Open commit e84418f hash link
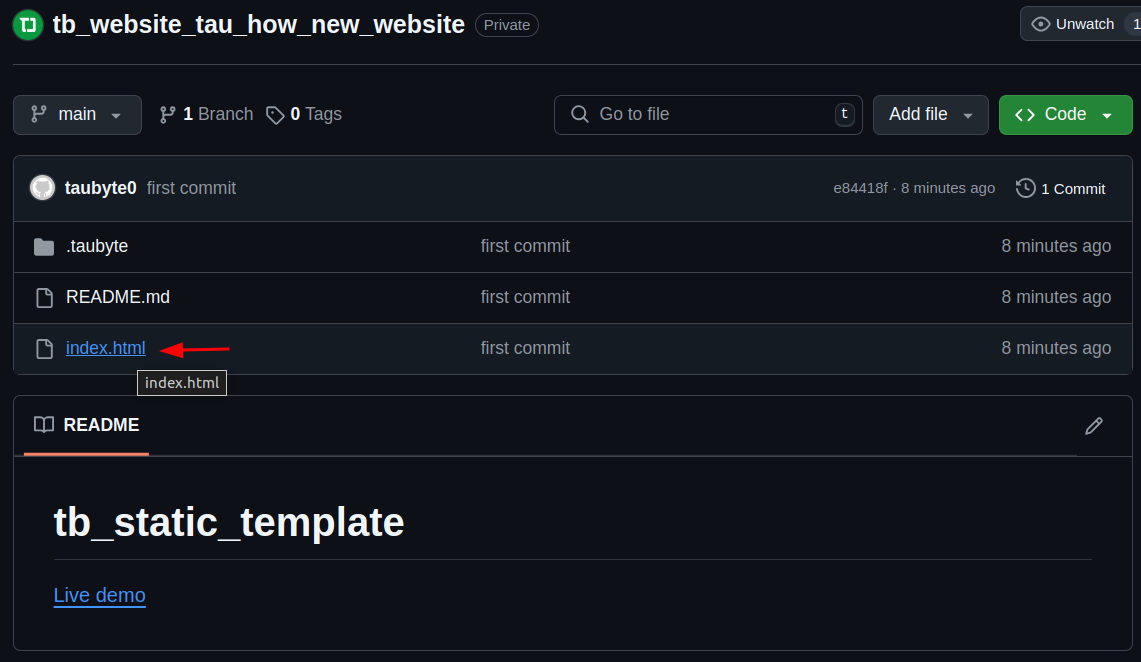Viewport: 1141px width, 662px height. tap(860, 188)
